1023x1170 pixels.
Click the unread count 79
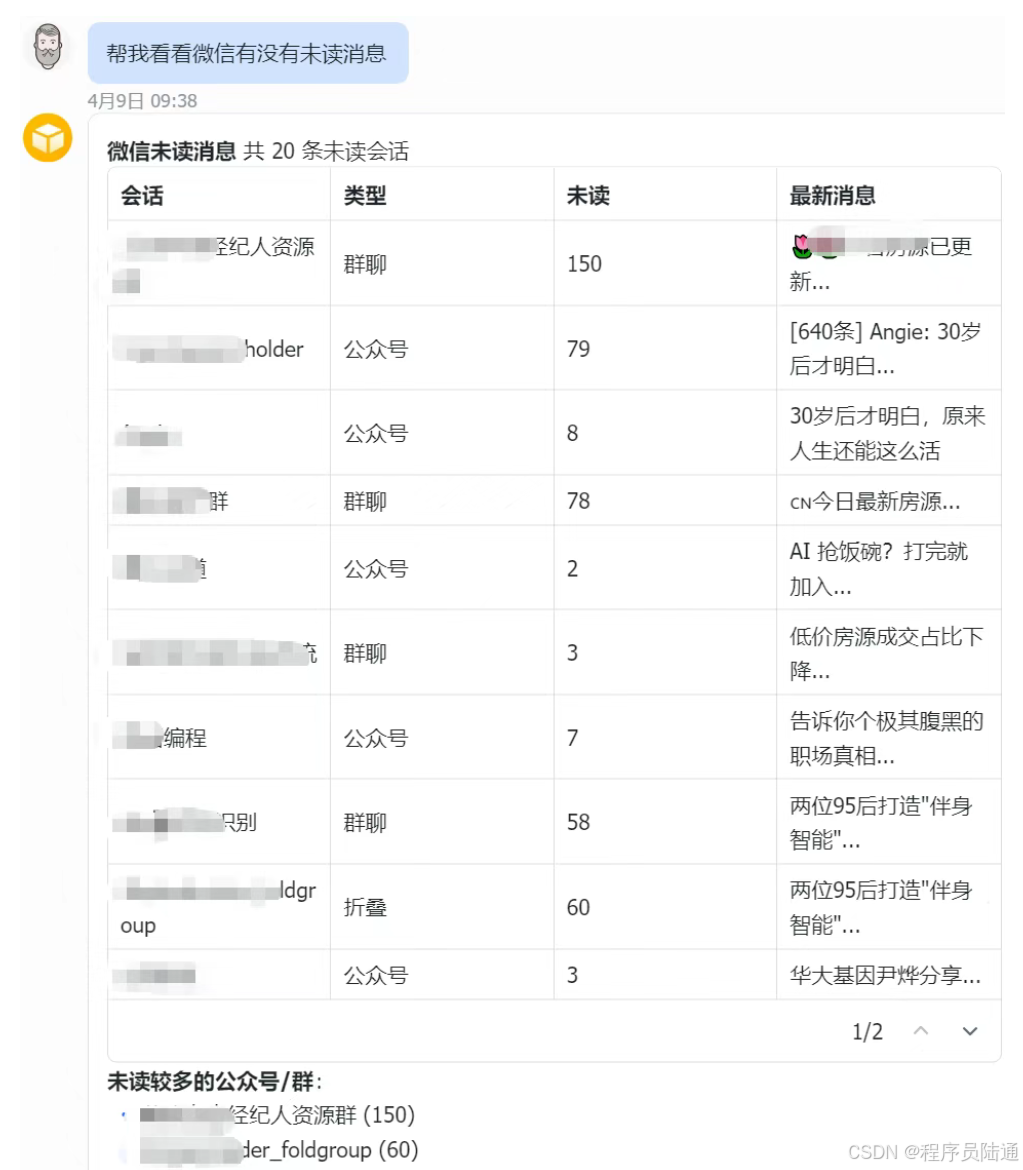tap(578, 348)
